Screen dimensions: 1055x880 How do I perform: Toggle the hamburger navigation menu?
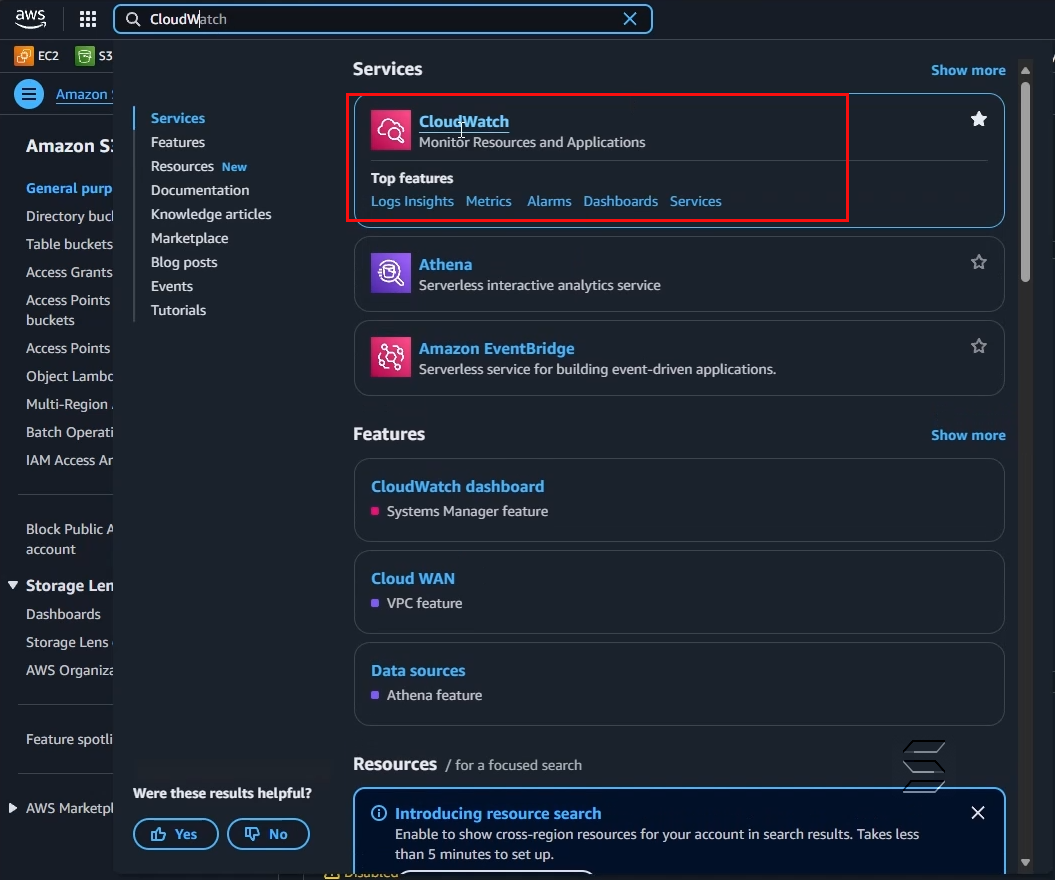coord(29,94)
